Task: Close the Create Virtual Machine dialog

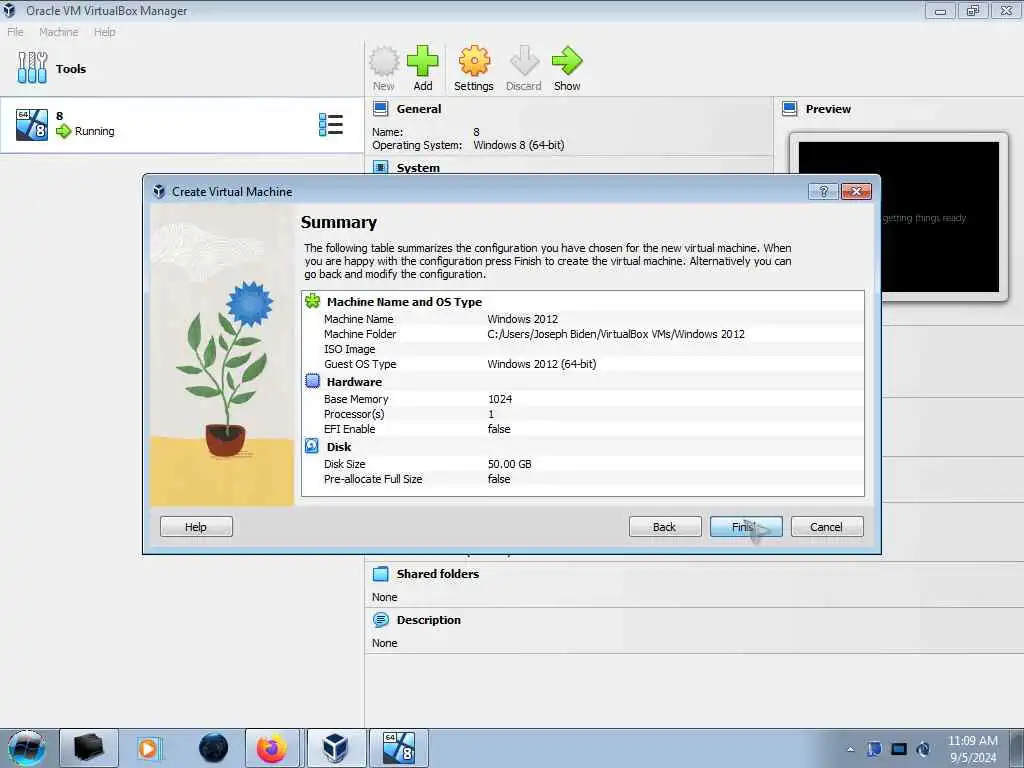Action: tap(856, 191)
